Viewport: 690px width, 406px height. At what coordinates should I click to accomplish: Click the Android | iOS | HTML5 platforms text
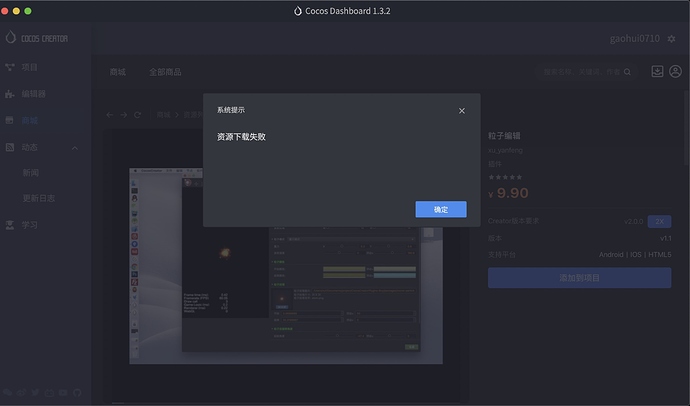pyautogui.click(x=635, y=254)
